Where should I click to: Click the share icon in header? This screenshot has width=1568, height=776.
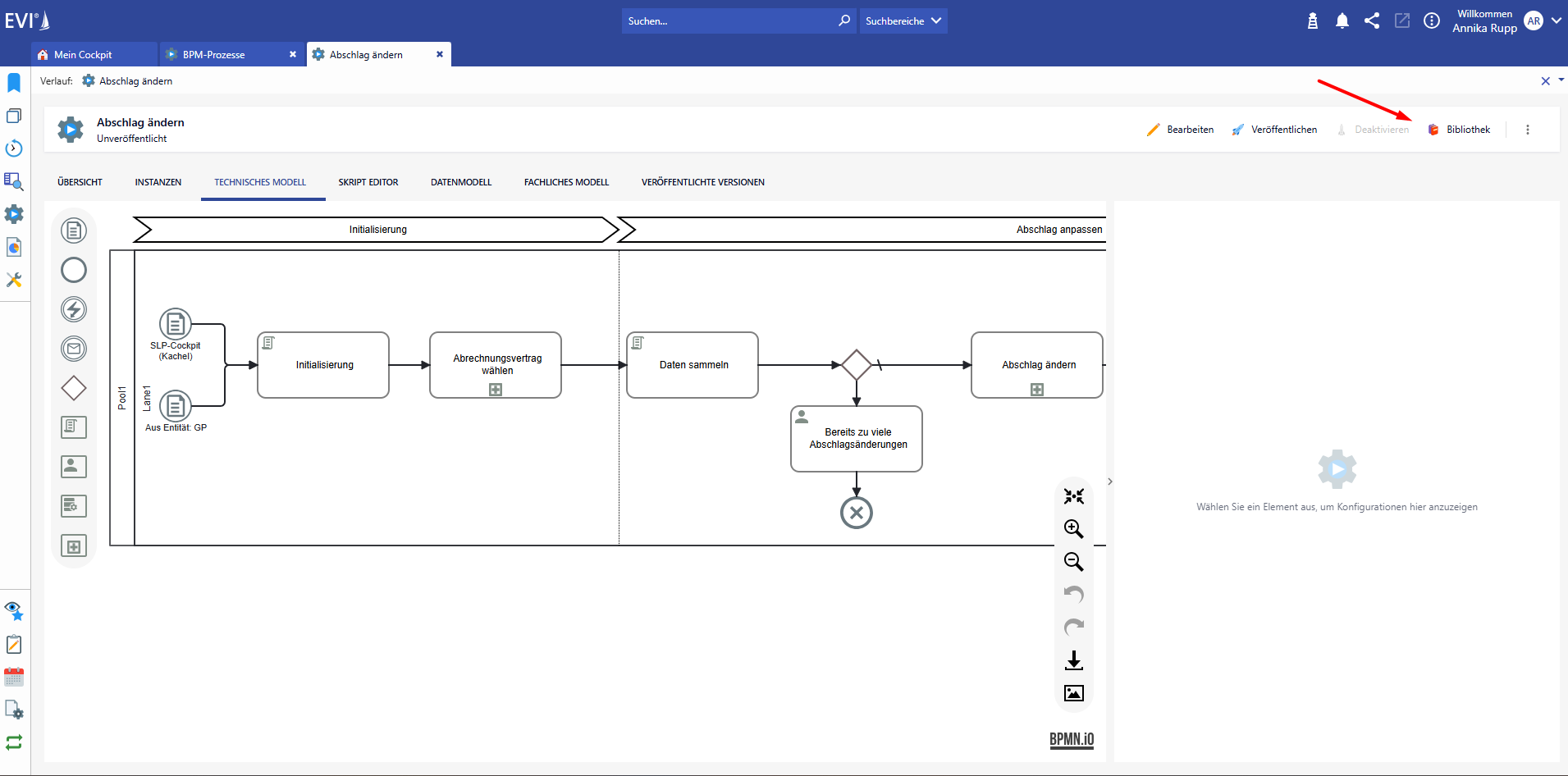[x=1372, y=21]
